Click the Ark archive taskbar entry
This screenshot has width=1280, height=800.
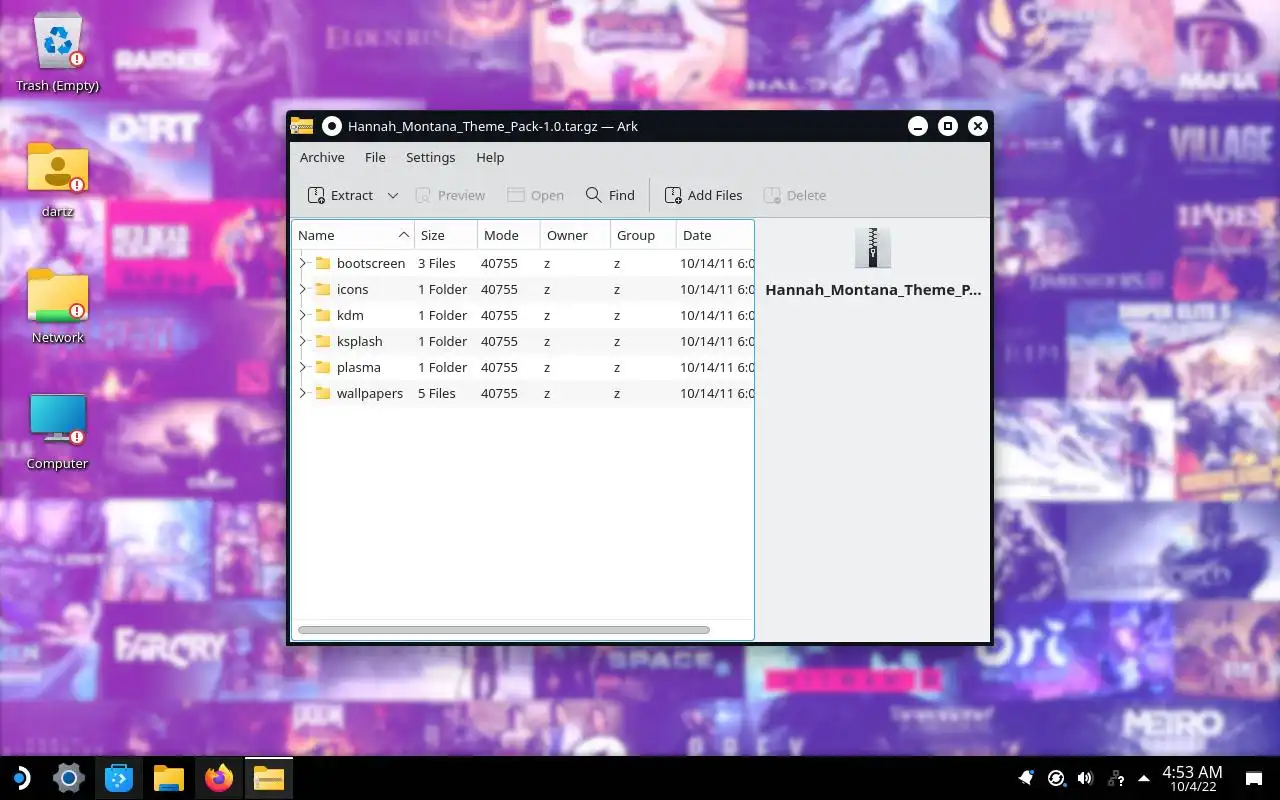tap(269, 778)
